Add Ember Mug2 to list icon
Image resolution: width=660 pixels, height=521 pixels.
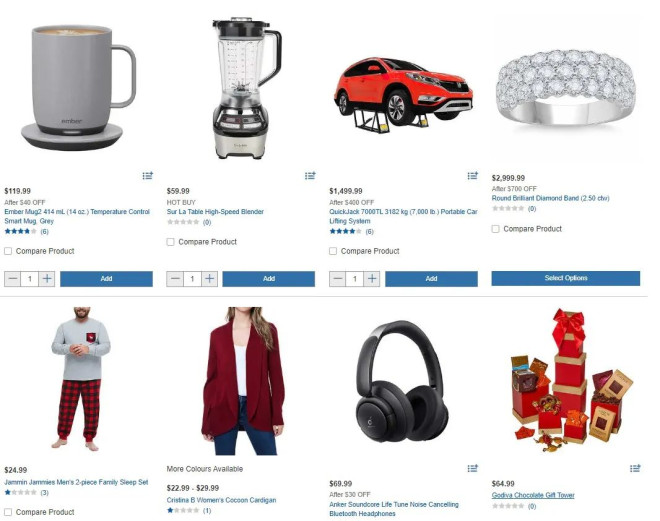click(x=147, y=175)
